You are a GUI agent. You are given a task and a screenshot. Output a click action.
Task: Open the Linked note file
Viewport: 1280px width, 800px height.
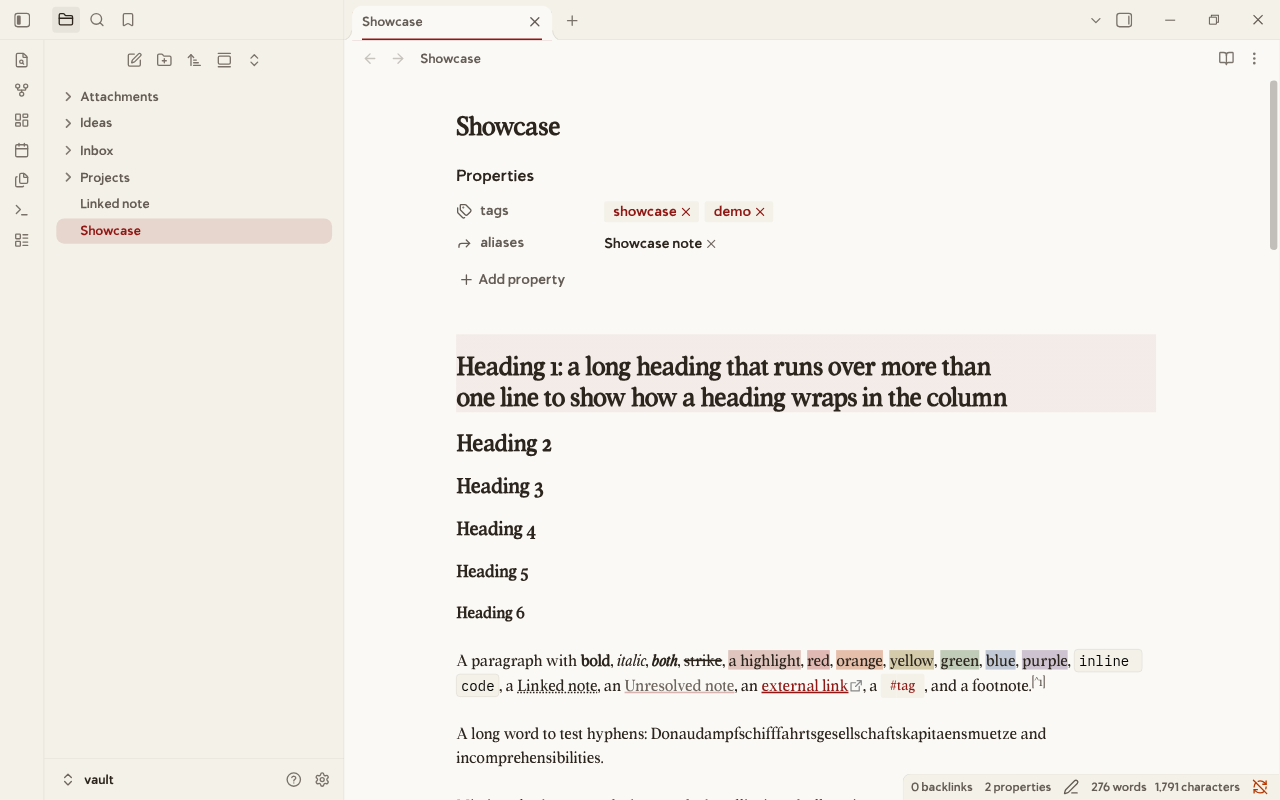pyautogui.click(x=194, y=204)
